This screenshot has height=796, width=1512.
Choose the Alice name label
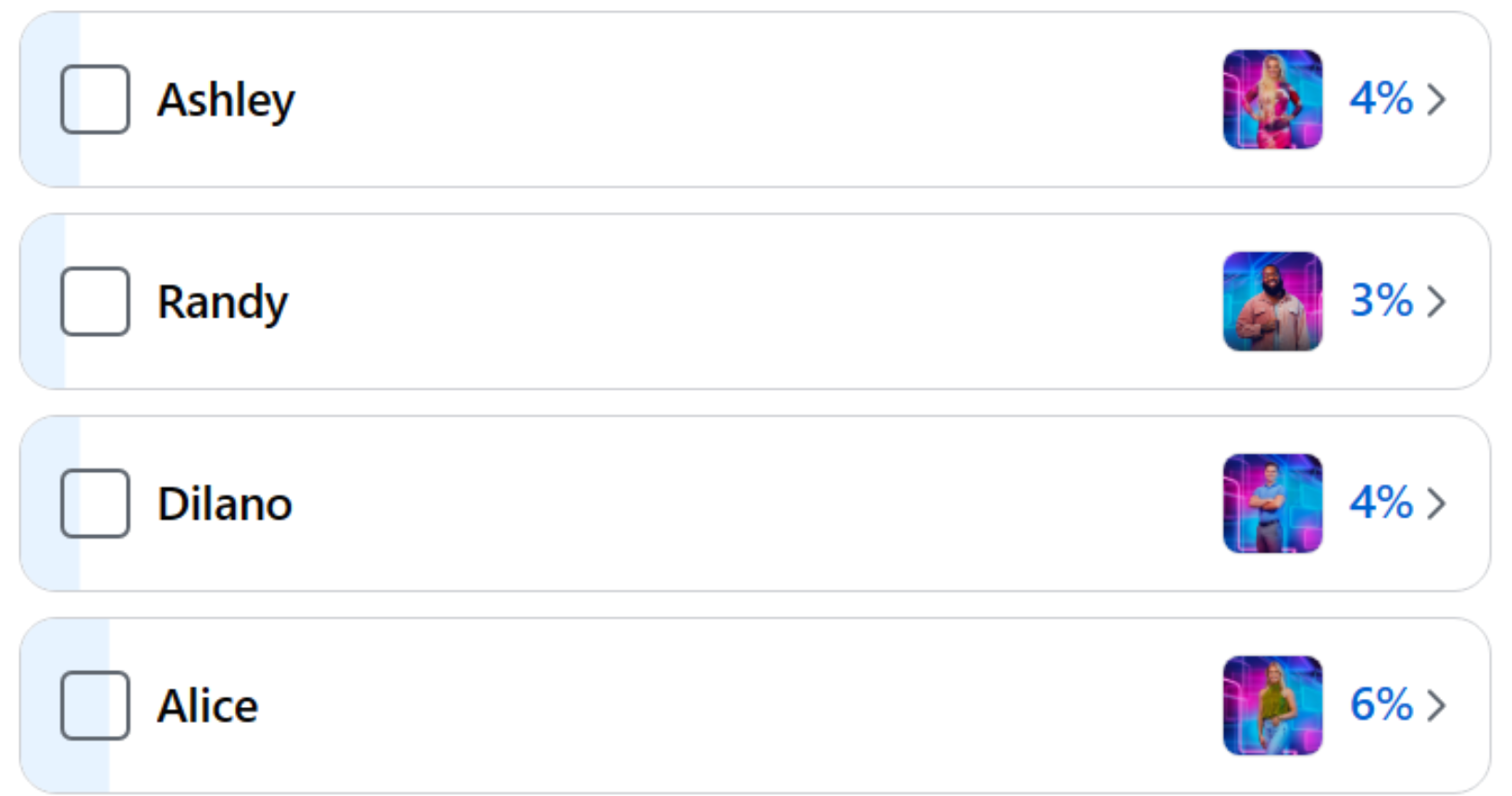point(207,705)
